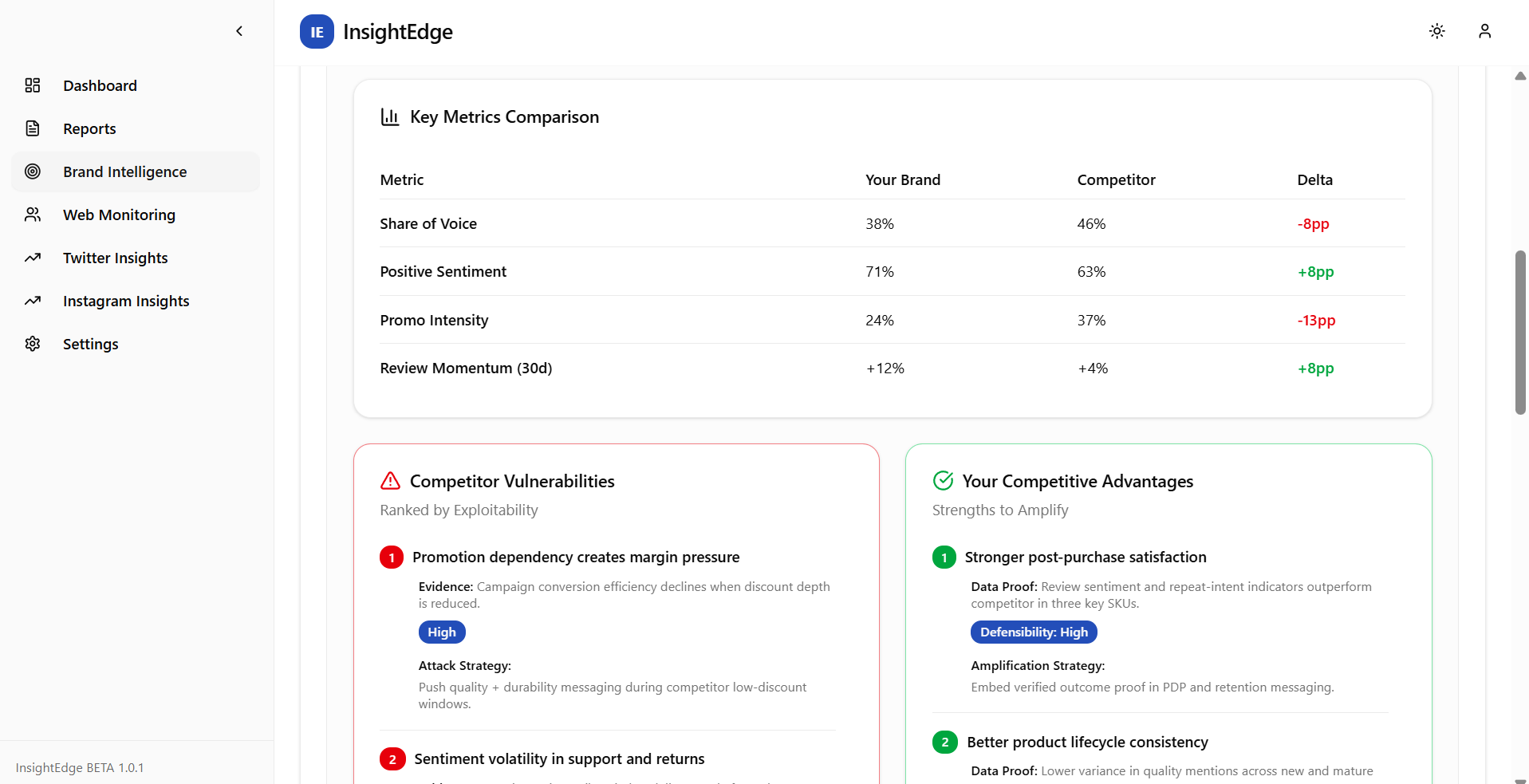Image resolution: width=1529 pixels, height=784 pixels.
Task: Click the Defensibility: High badge
Action: 1033,632
